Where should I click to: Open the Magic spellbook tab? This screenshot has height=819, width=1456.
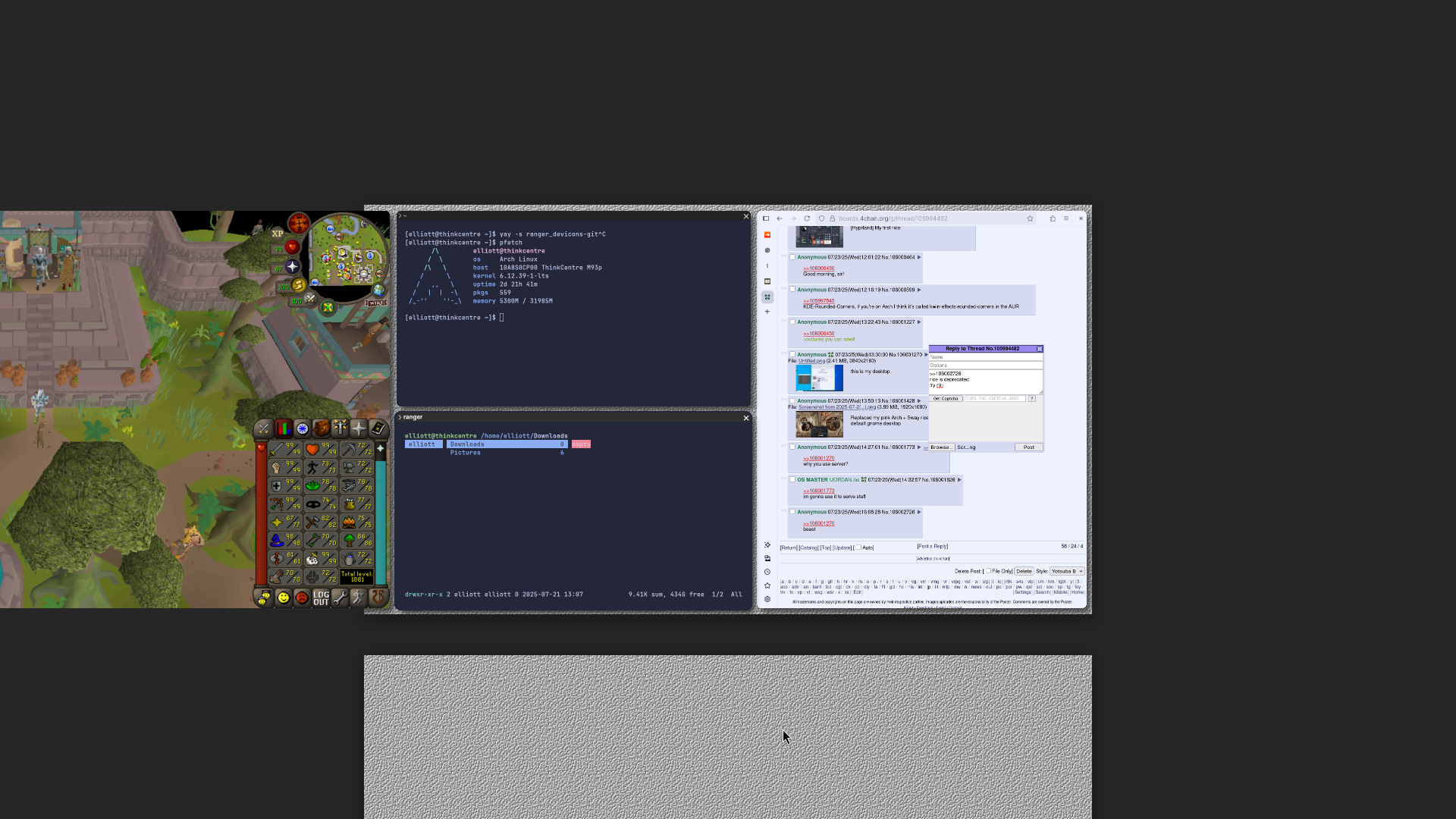378,429
